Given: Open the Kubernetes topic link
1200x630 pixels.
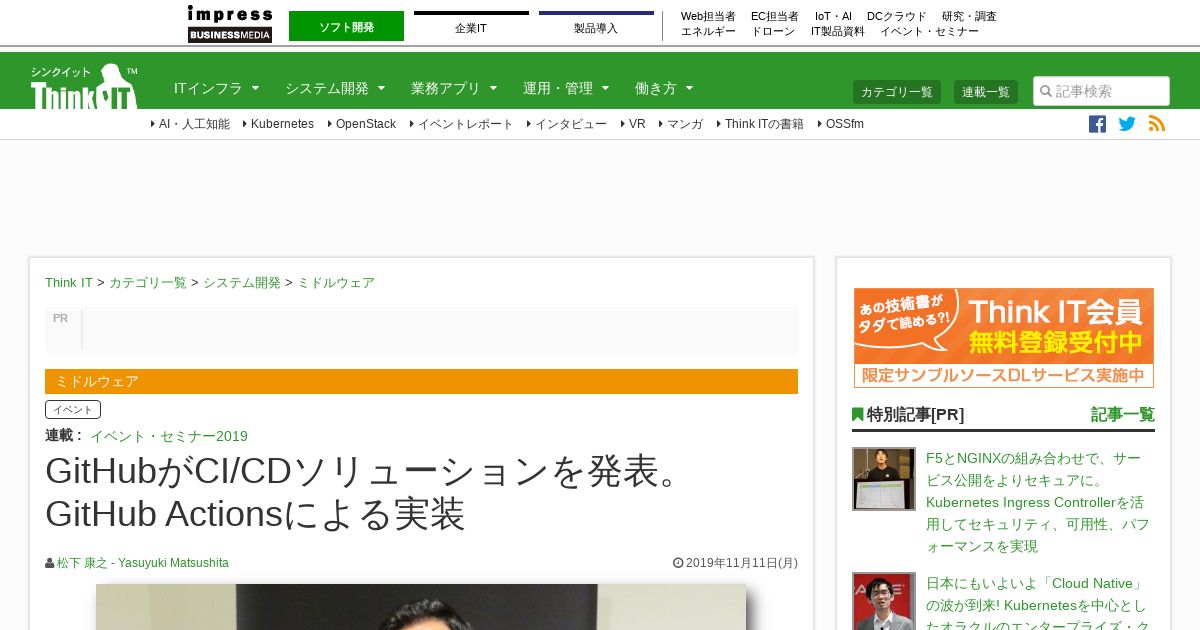Looking at the screenshot, I should tap(278, 124).
